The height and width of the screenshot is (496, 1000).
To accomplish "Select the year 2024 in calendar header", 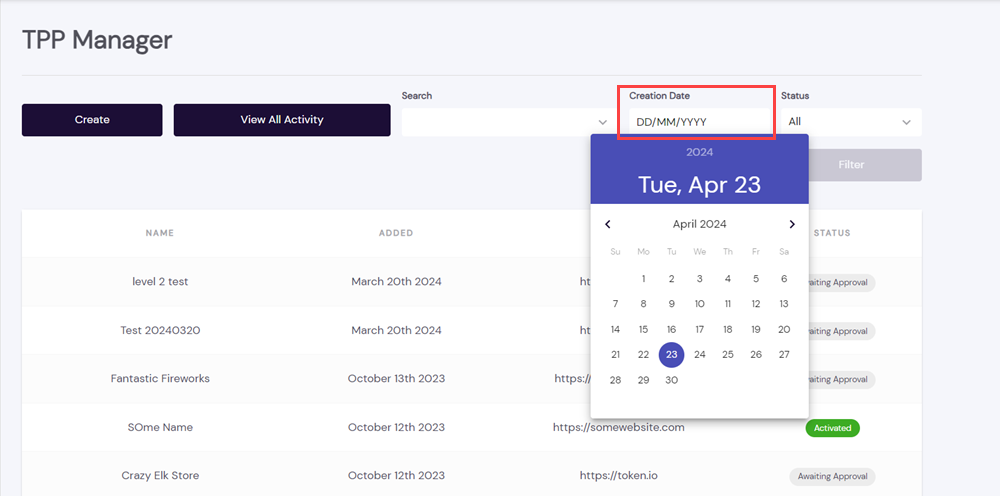I will (x=699, y=152).
